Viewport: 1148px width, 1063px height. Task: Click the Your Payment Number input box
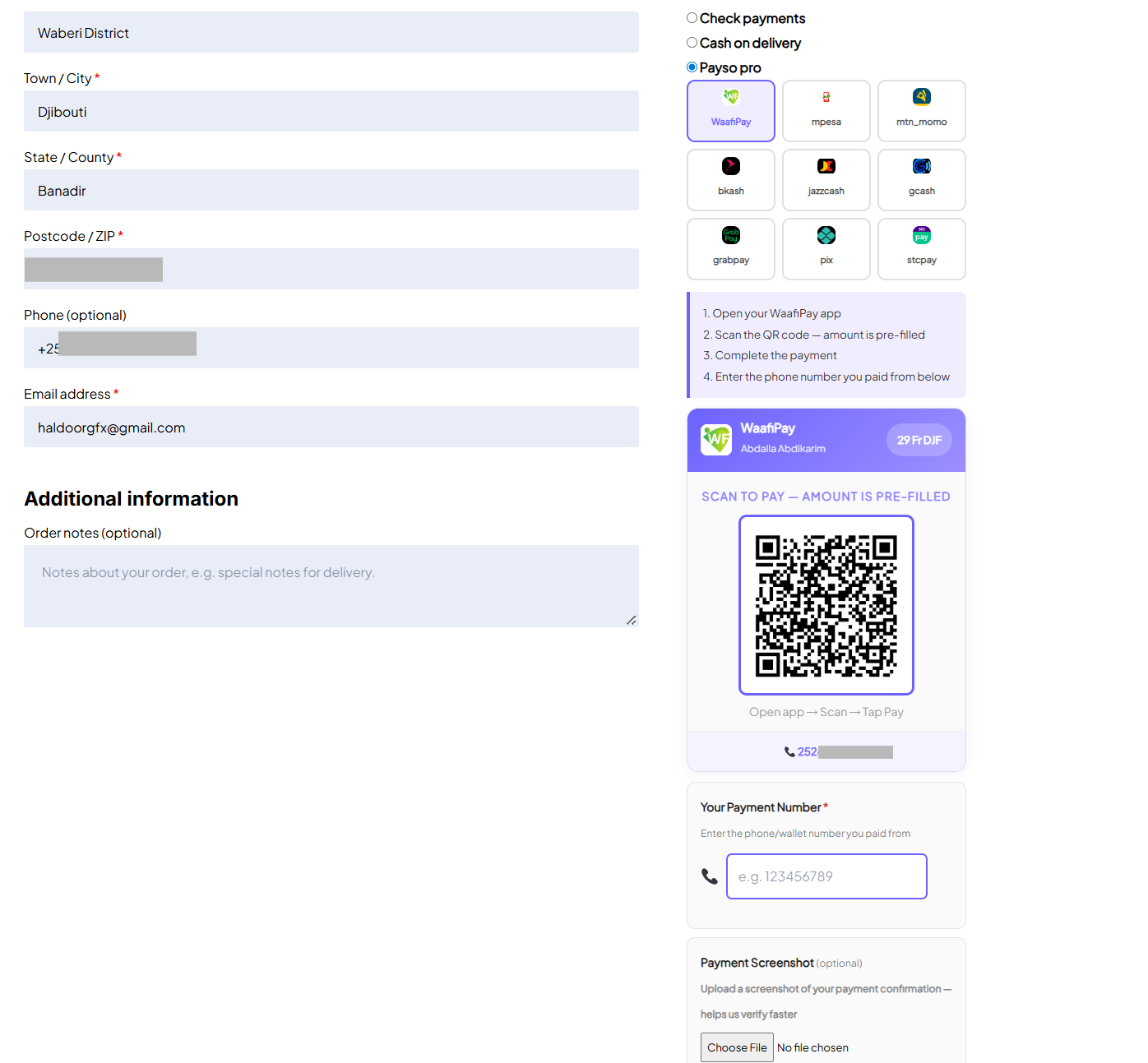click(826, 876)
